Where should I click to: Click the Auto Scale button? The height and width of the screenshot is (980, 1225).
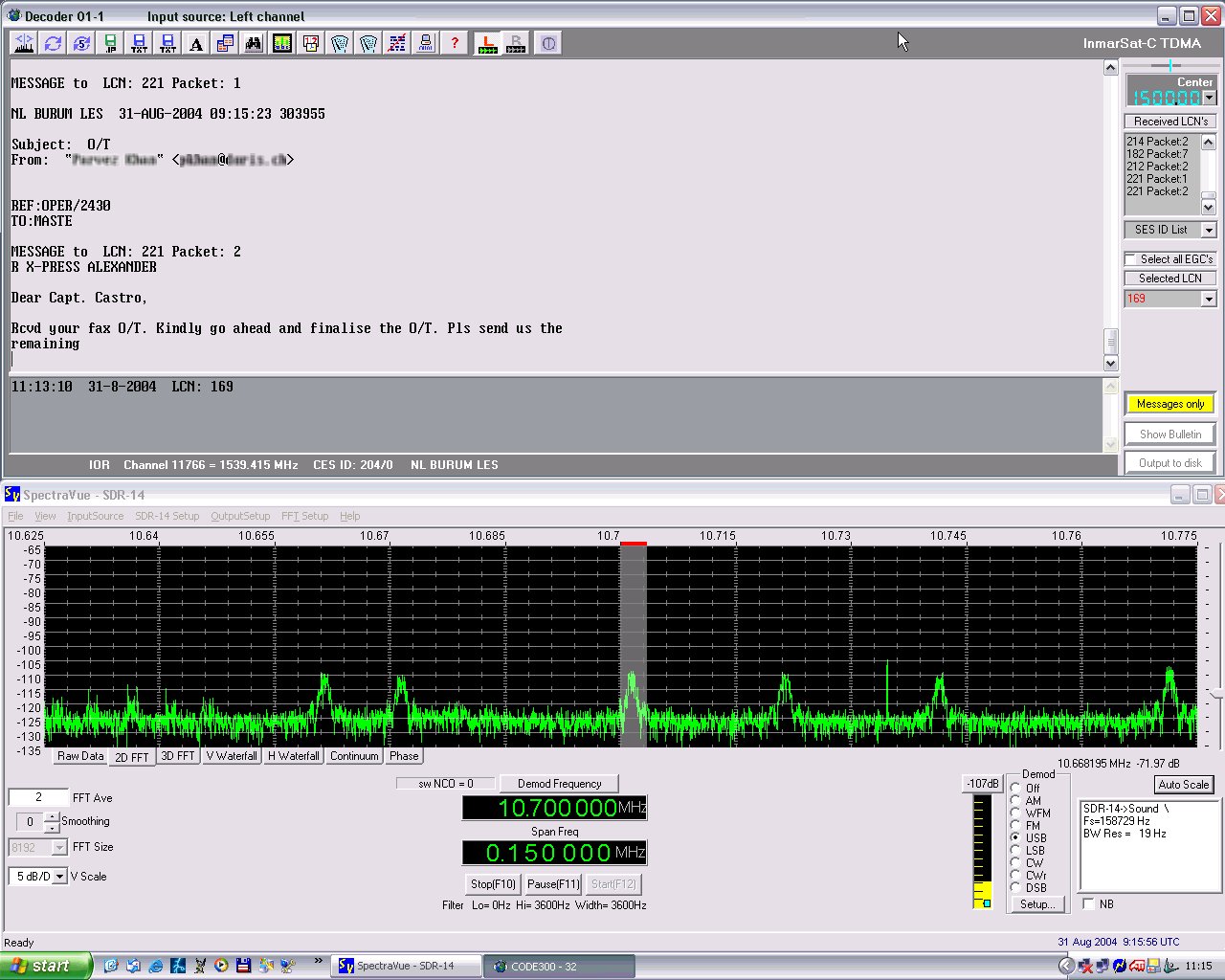point(1184,785)
